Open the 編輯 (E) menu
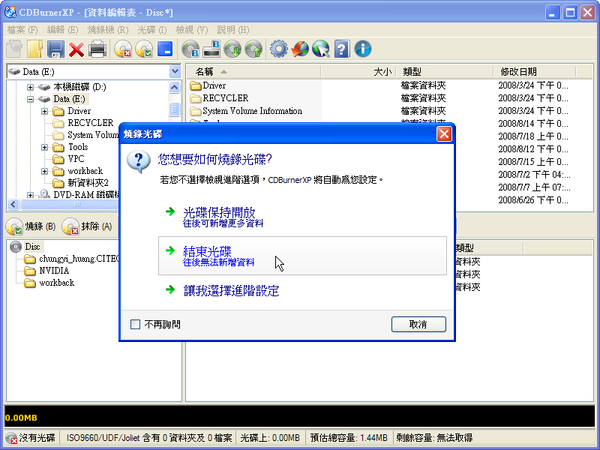 tap(62, 30)
